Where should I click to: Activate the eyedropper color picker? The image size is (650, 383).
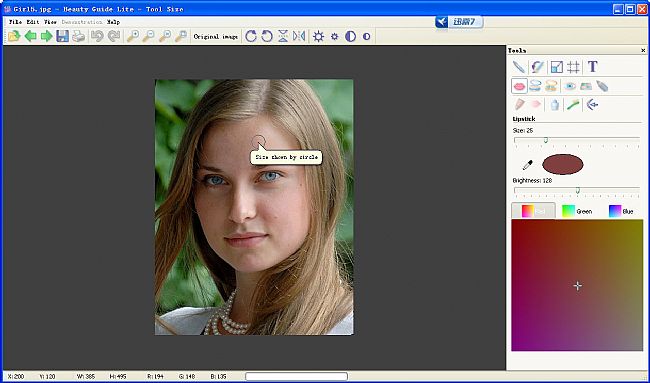527,165
